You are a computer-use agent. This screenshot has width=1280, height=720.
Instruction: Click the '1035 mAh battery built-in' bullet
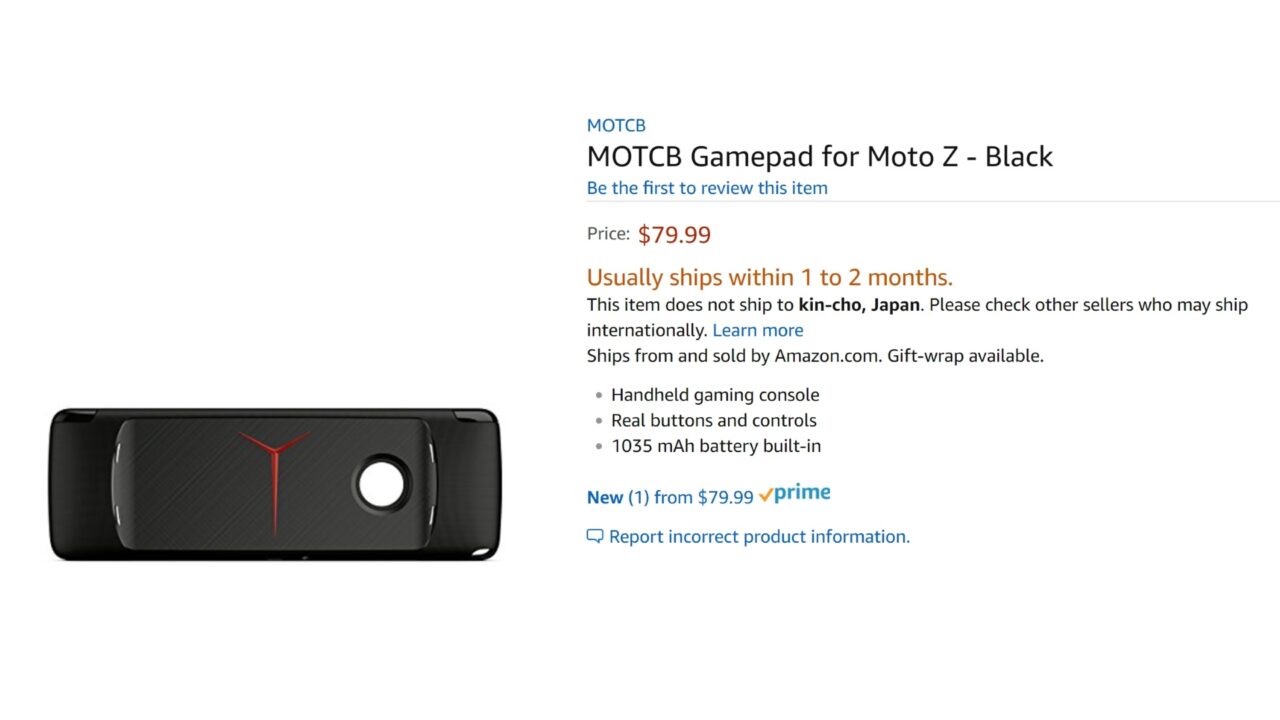(716, 447)
